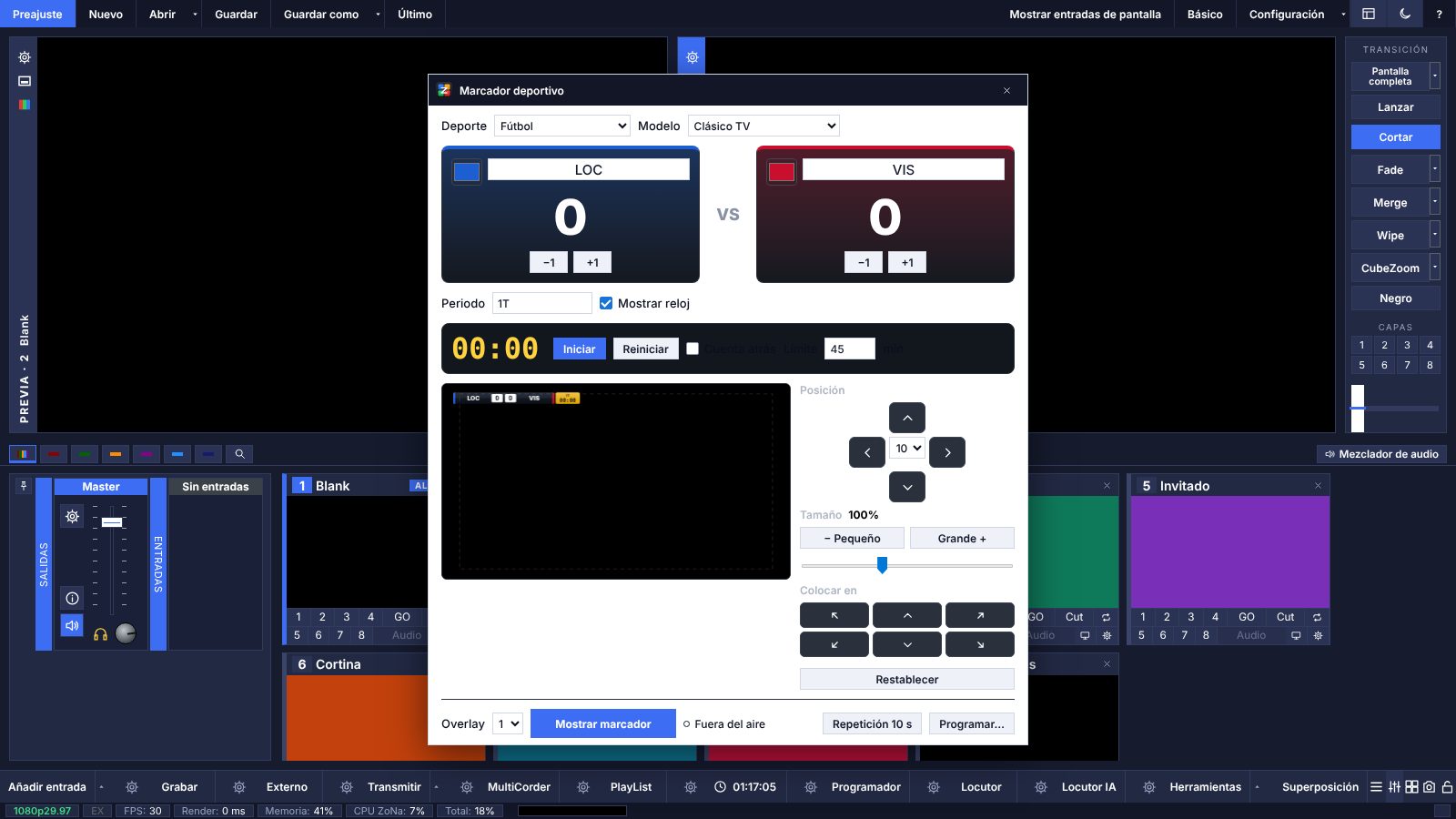Toggle loop icon on Invitado input
The height and width of the screenshot is (819, 1456).
pyautogui.click(x=1317, y=617)
